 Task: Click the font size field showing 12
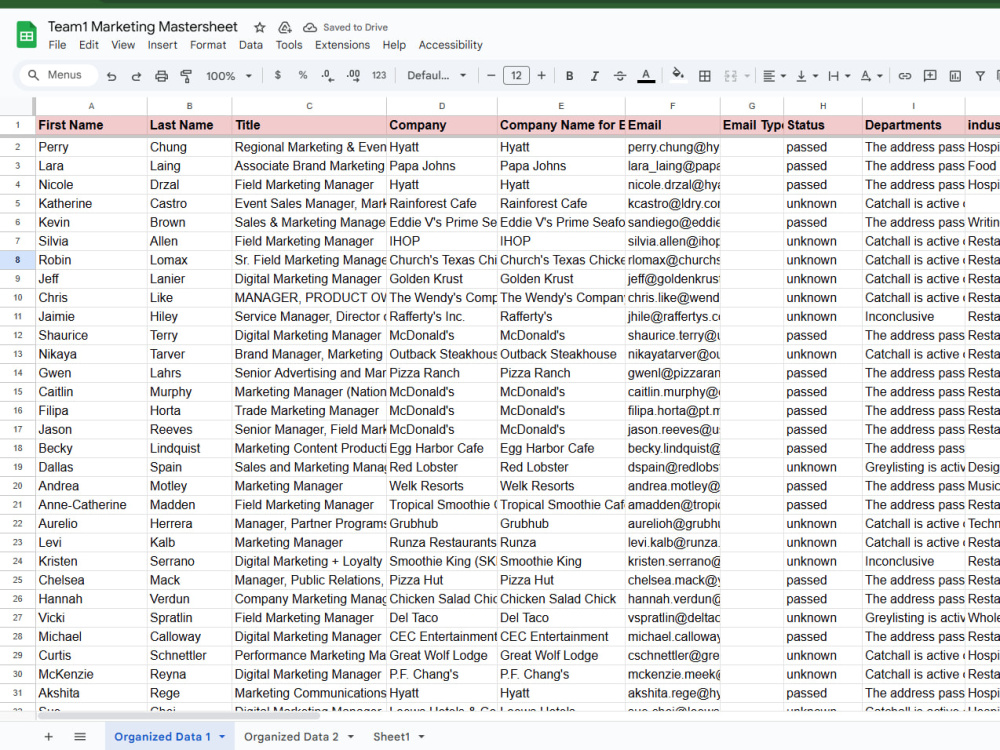click(x=516, y=76)
